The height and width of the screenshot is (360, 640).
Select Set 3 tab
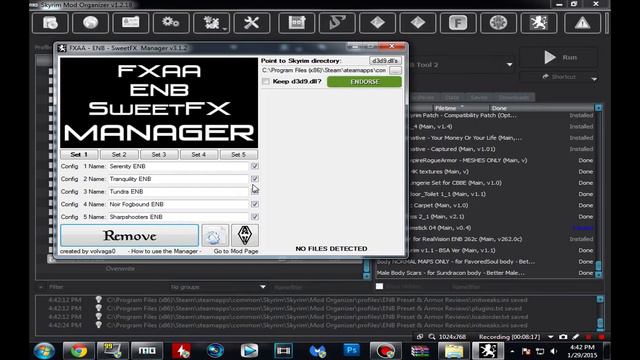point(159,154)
